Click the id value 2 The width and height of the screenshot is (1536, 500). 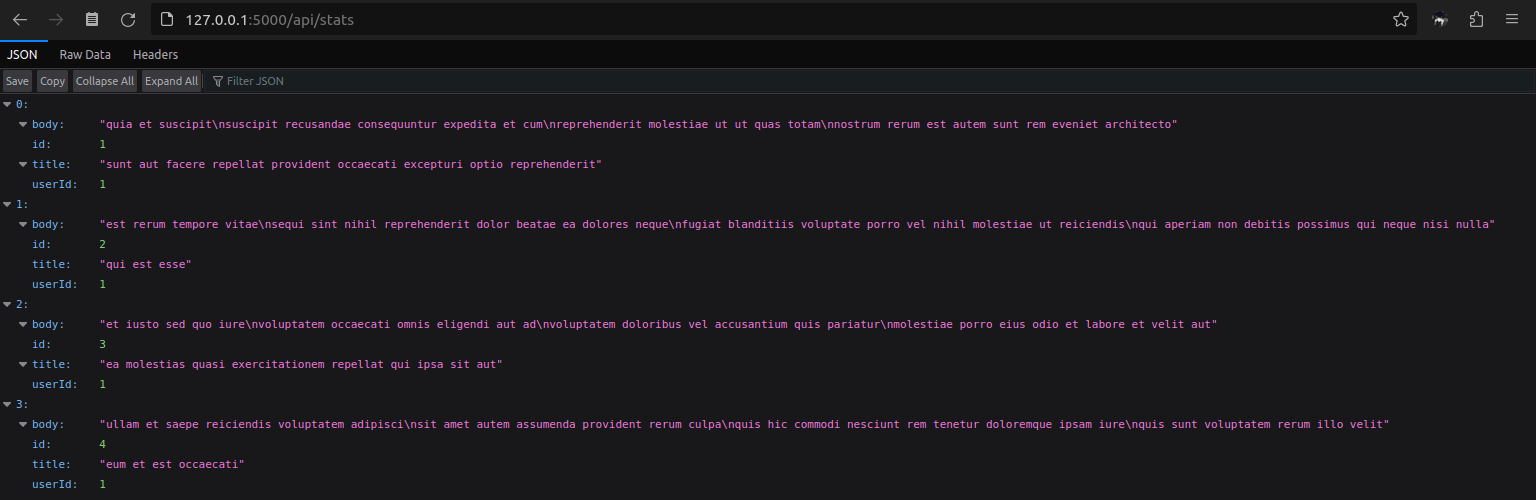102,244
